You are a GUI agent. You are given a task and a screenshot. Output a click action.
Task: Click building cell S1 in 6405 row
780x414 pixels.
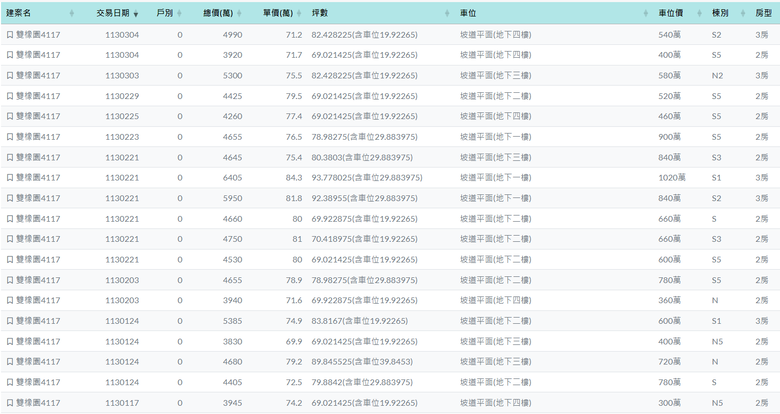point(716,178)
